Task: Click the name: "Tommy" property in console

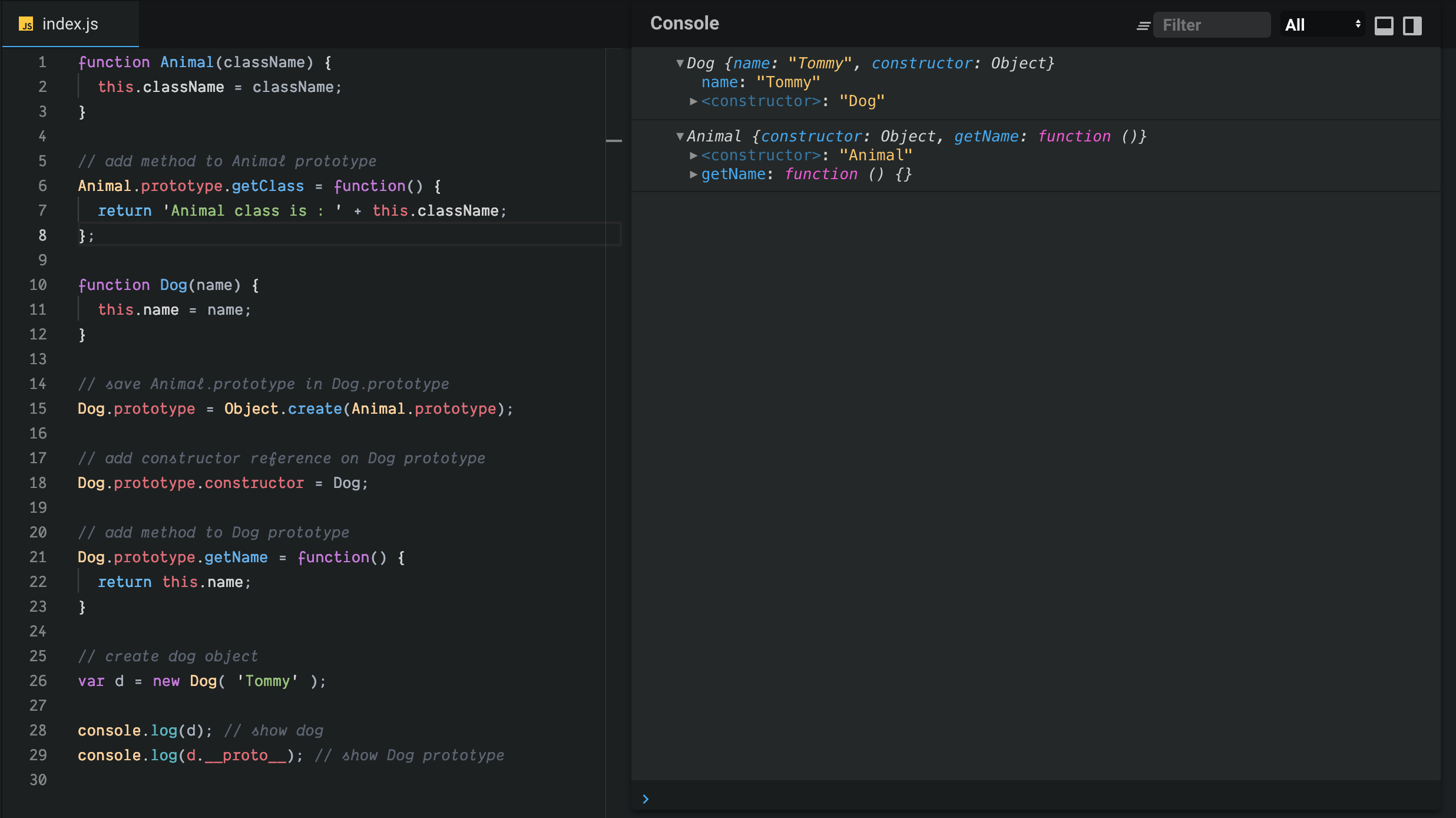Action: tap(760, 82)
